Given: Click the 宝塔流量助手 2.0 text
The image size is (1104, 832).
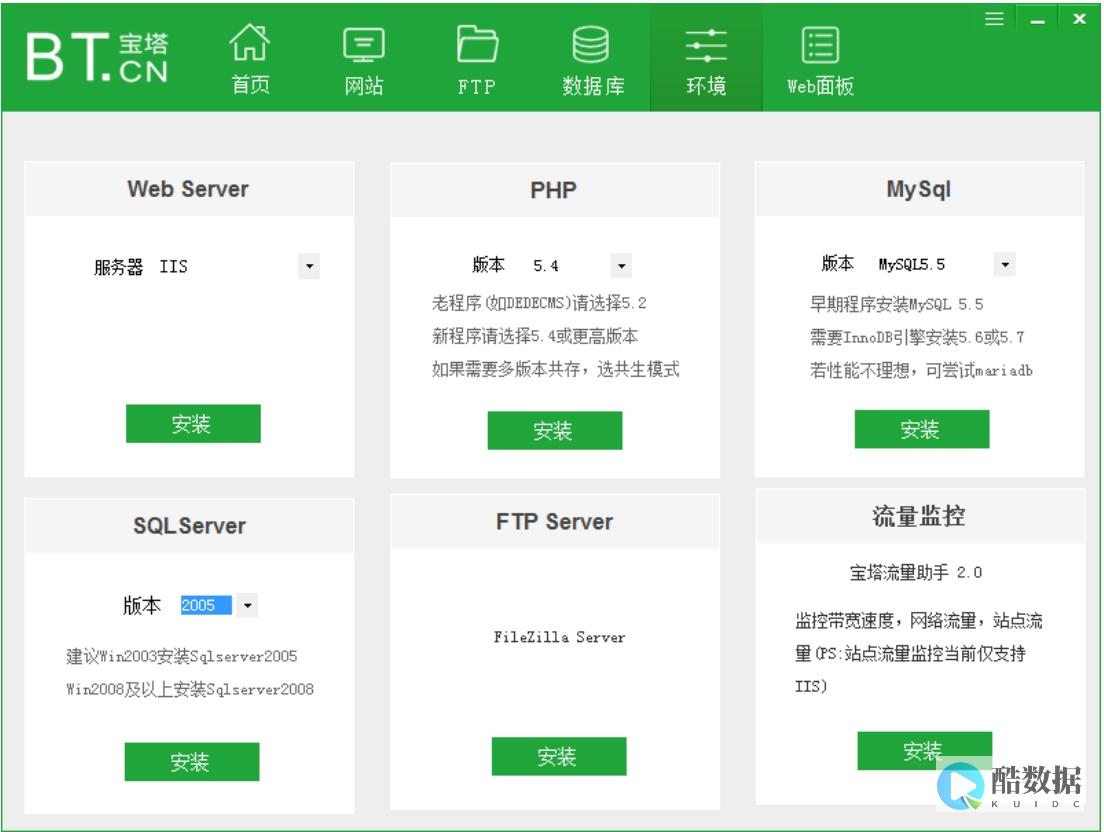Looking at the screenshot, I should pyautogui.click(x=915, y=572).
